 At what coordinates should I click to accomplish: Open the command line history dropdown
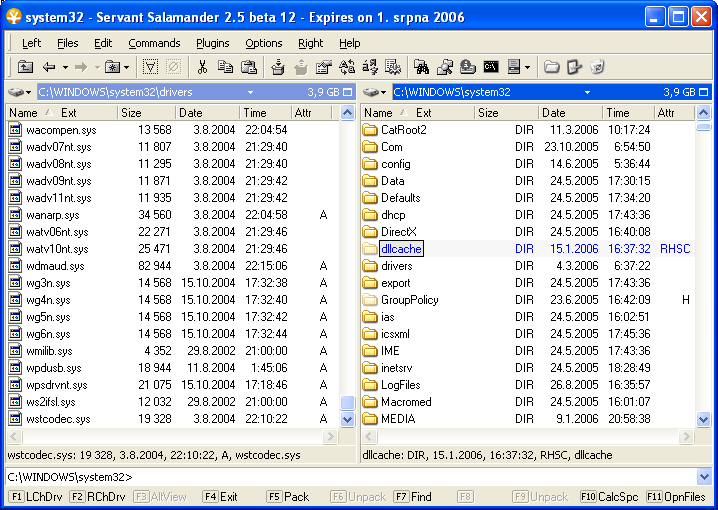(x=704, y=477)
